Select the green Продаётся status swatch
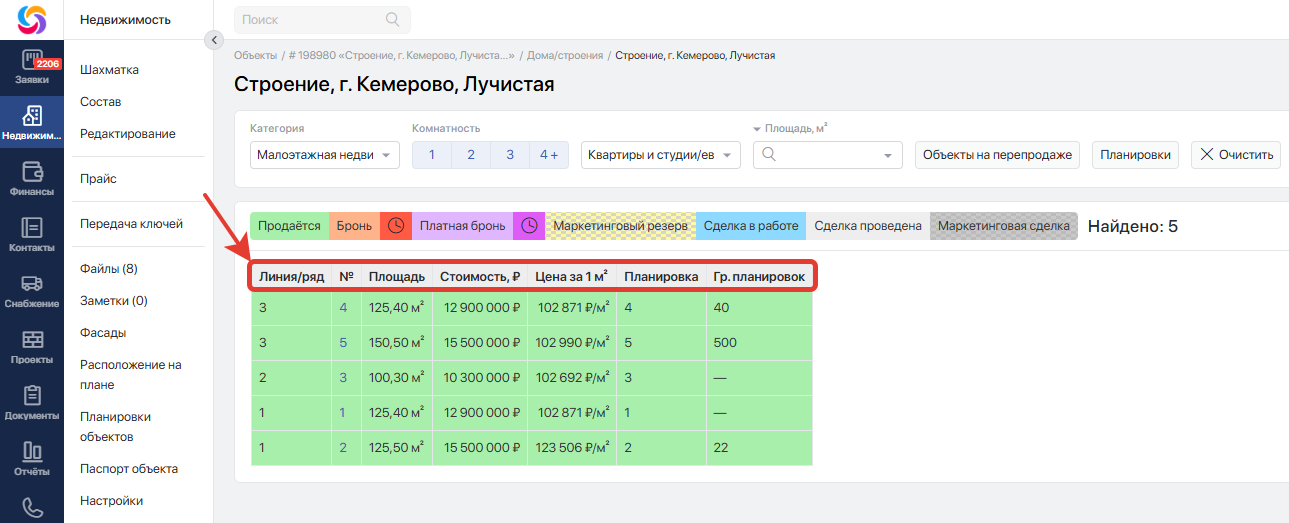Viewport: 1289px width, 523px height. [289, 226]
